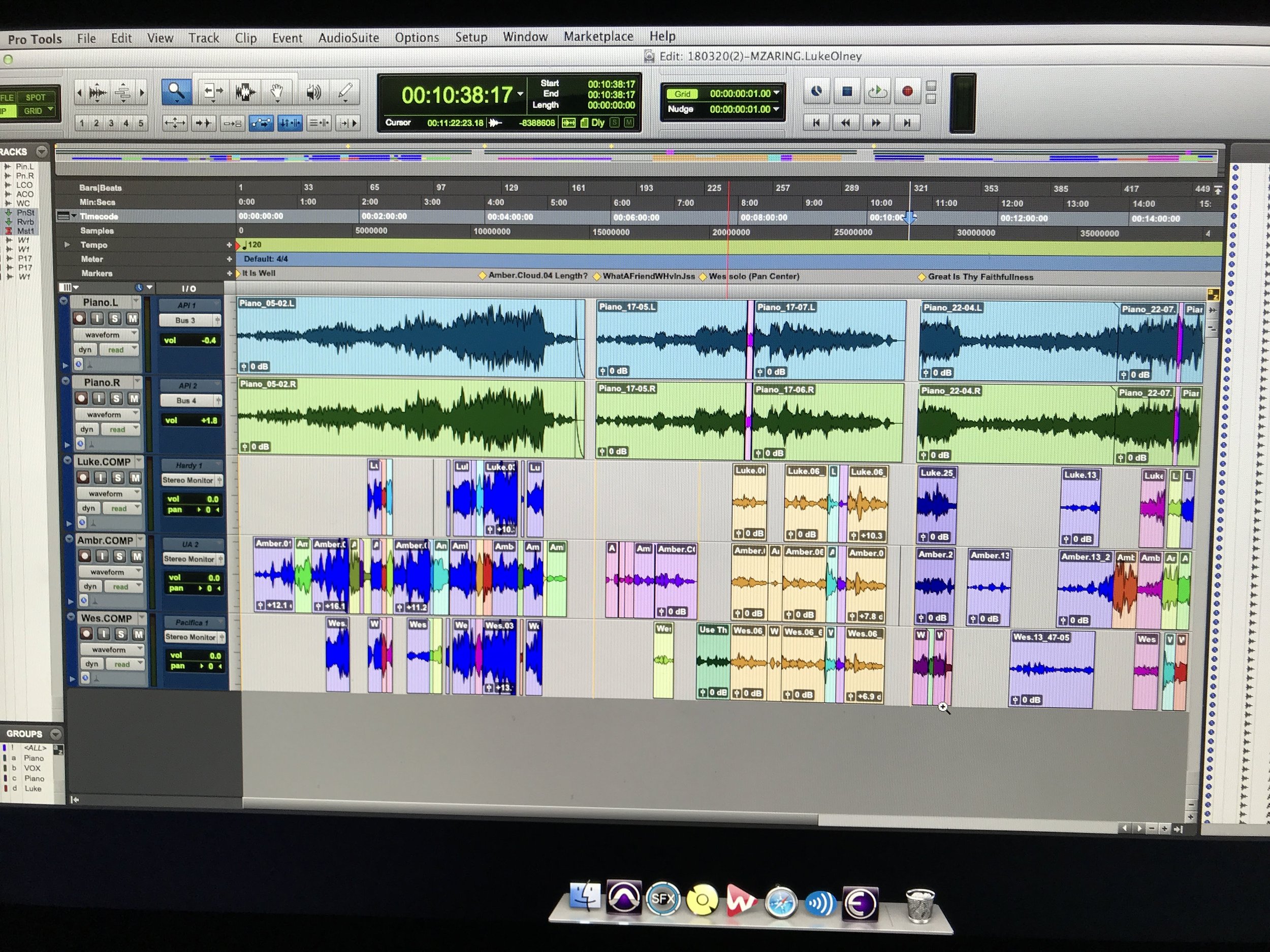Image resolution: width=1270 pixels, height=952 pixels.
Task: Recall zoom preset 5
Action: [x=141, y=123]
